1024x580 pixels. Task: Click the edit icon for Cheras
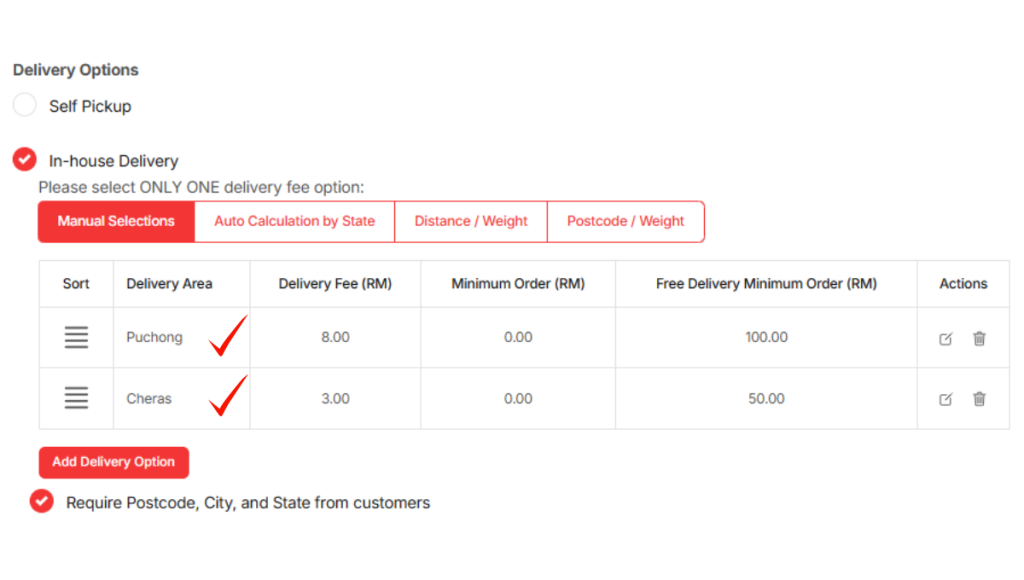click(x=946, y=399)
